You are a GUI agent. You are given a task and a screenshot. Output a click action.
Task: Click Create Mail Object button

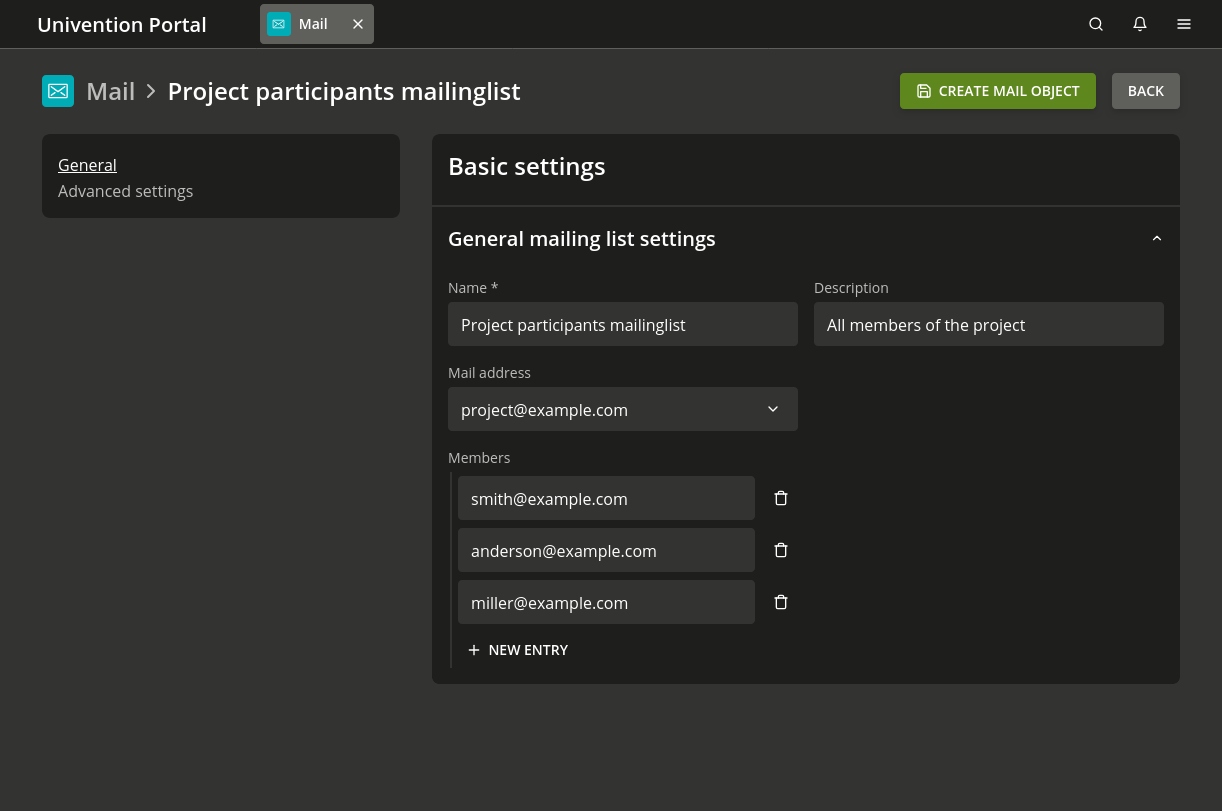[x=997, y=91]
